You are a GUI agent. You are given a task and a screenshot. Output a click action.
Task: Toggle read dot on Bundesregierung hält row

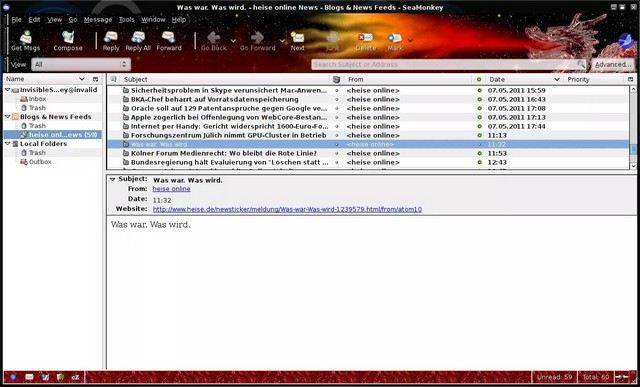point(479,162)
